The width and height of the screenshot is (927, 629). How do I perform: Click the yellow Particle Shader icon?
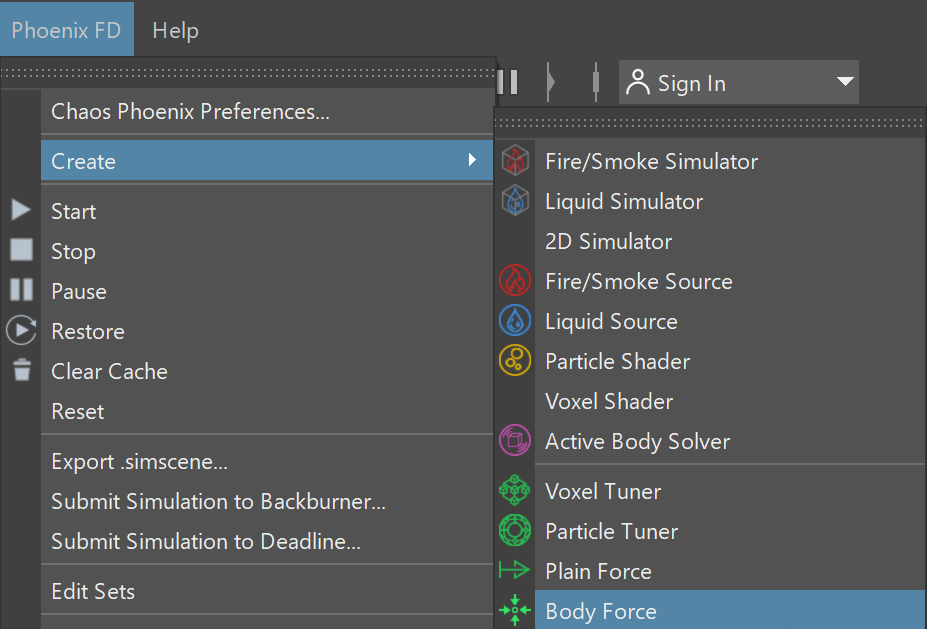[515, 360]
